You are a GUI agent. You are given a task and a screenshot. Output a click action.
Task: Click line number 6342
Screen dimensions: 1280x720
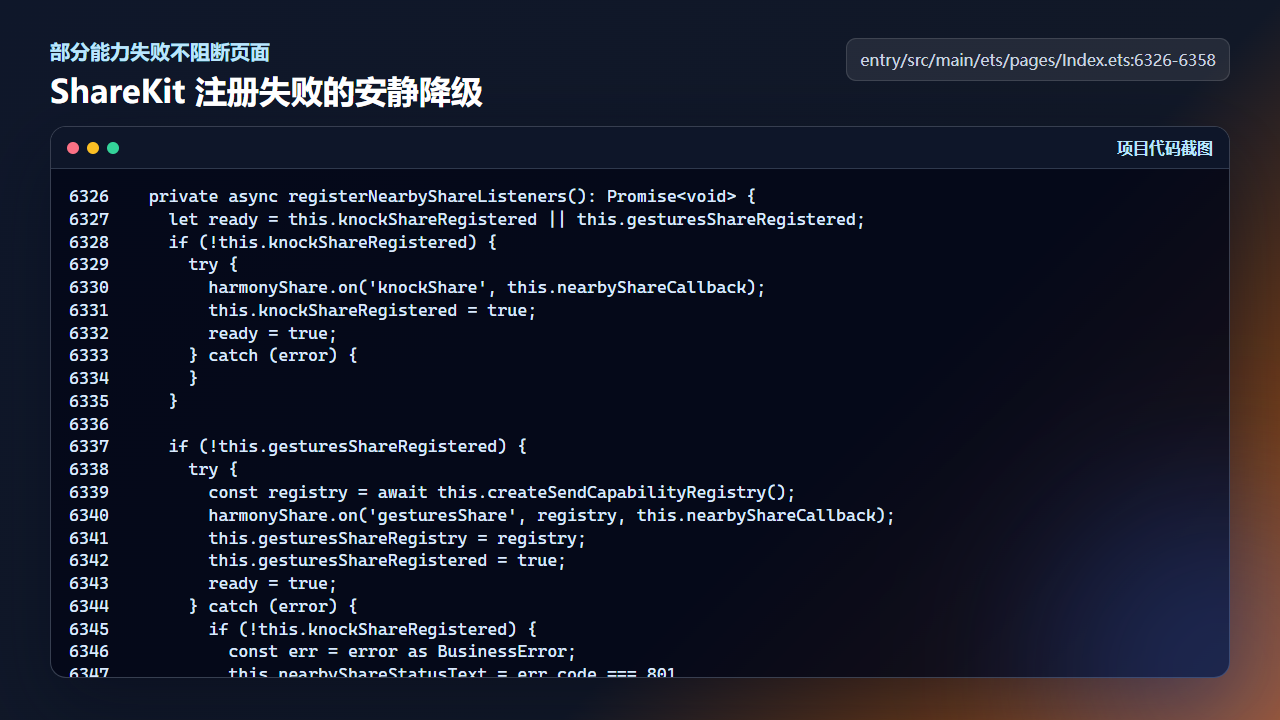pyautogui.click(x=89, y=560)
